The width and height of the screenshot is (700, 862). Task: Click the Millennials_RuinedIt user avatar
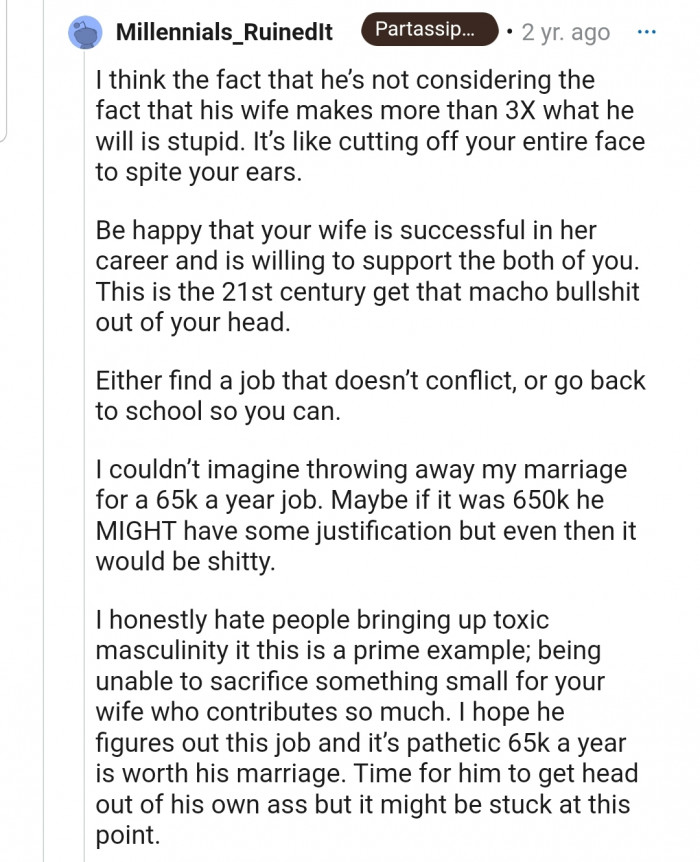(x=83, y=33)
